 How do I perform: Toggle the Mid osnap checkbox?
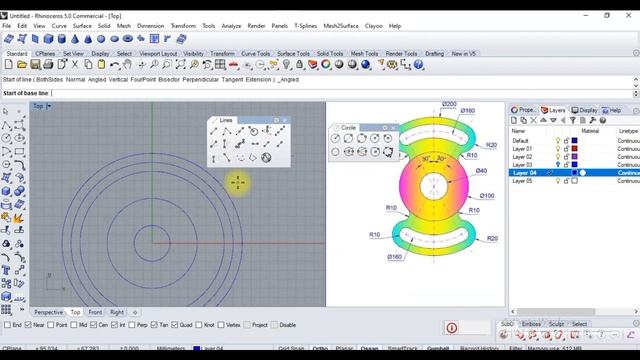tap(74, 325)
